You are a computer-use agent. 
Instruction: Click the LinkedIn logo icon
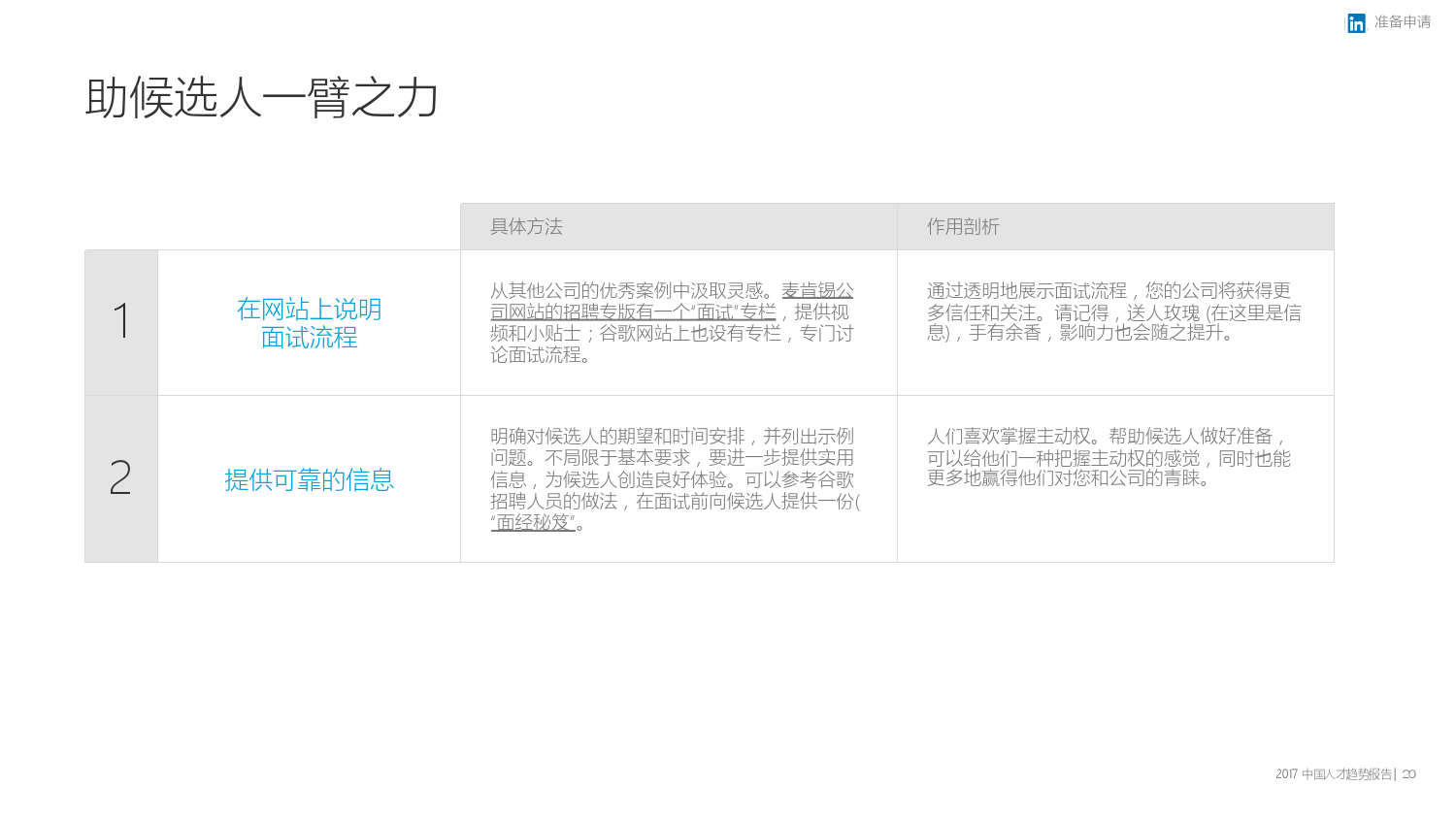click(1356, 23)
